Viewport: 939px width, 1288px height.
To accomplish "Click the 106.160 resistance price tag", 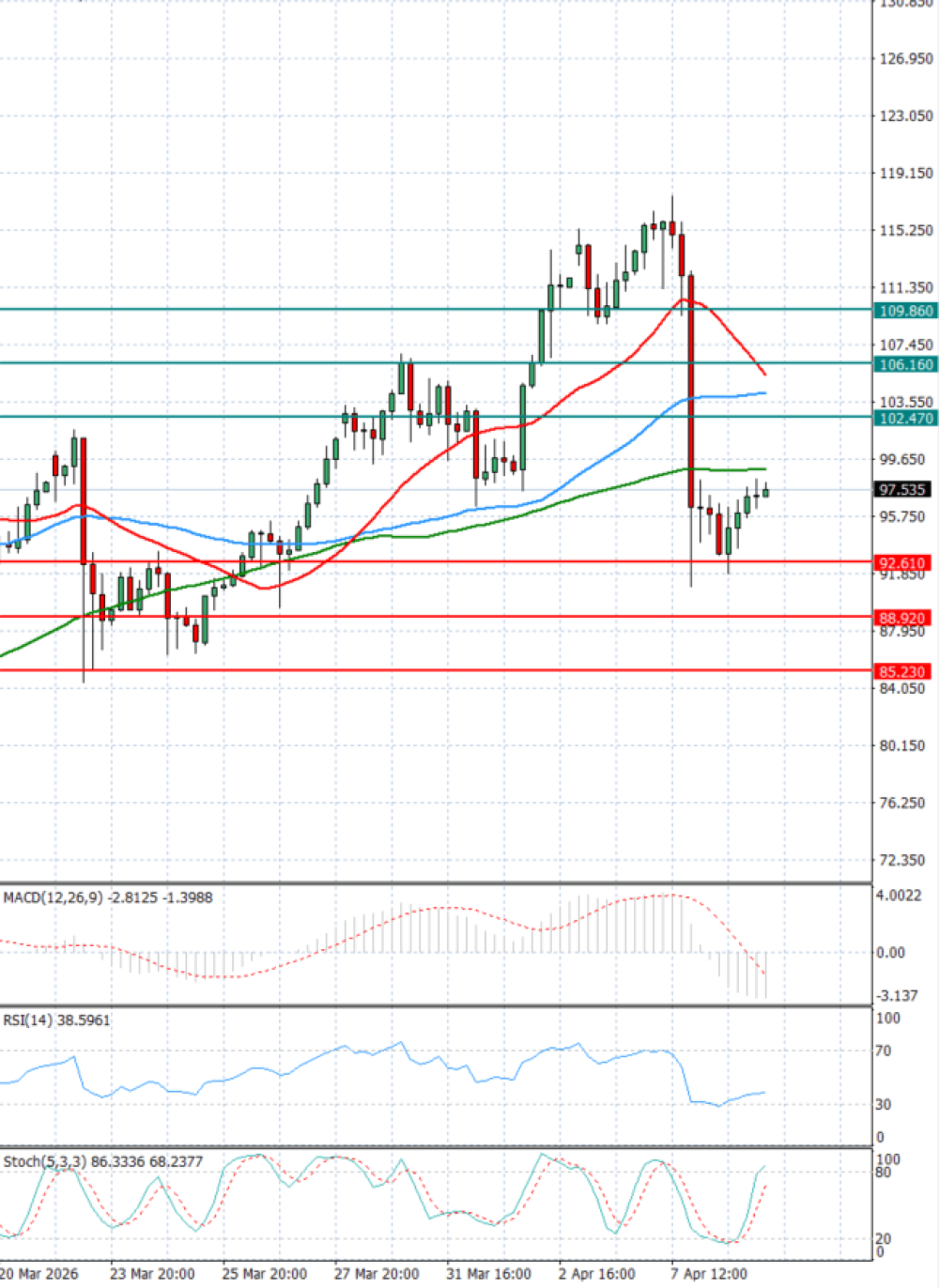I will point(904,364).
